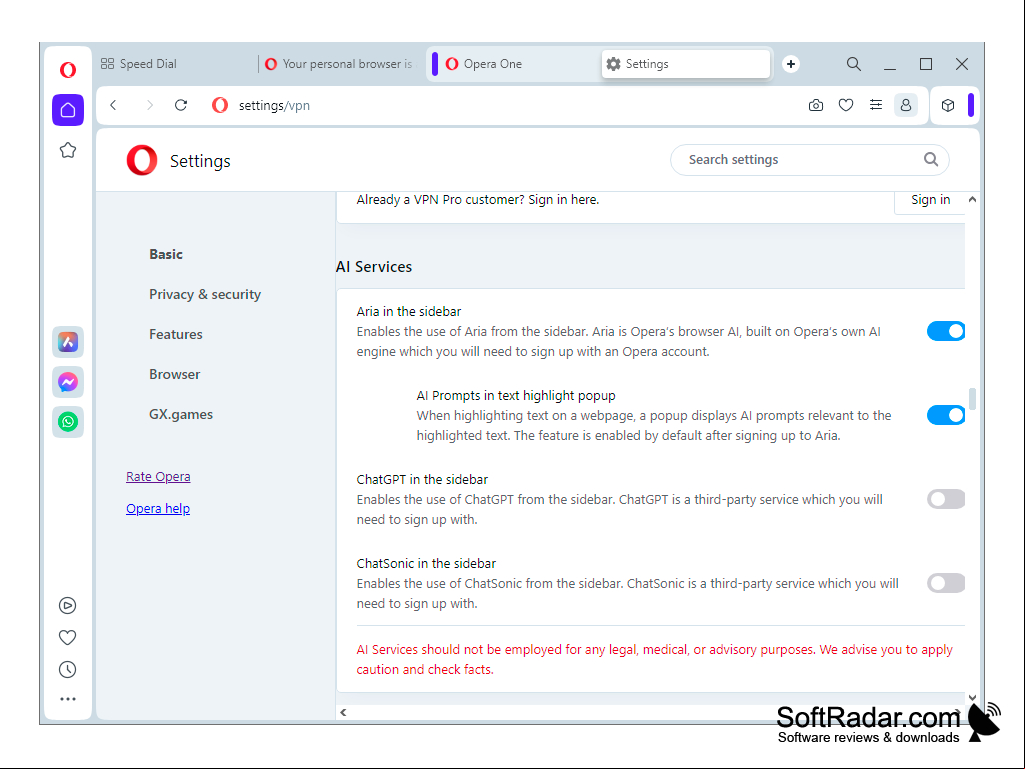
Task: Click the vertical scrollbar thumb
Action: click(973, 399)
